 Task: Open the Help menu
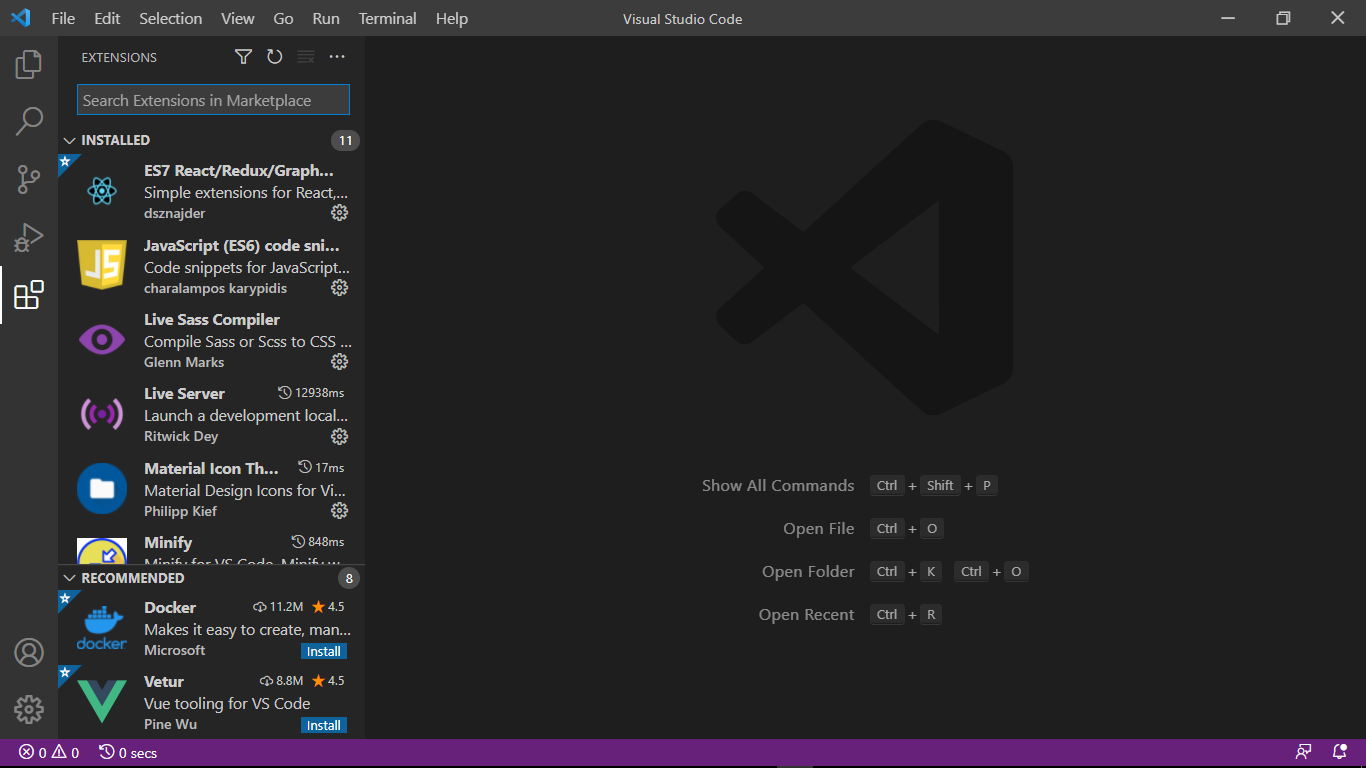tap(452, 19)
